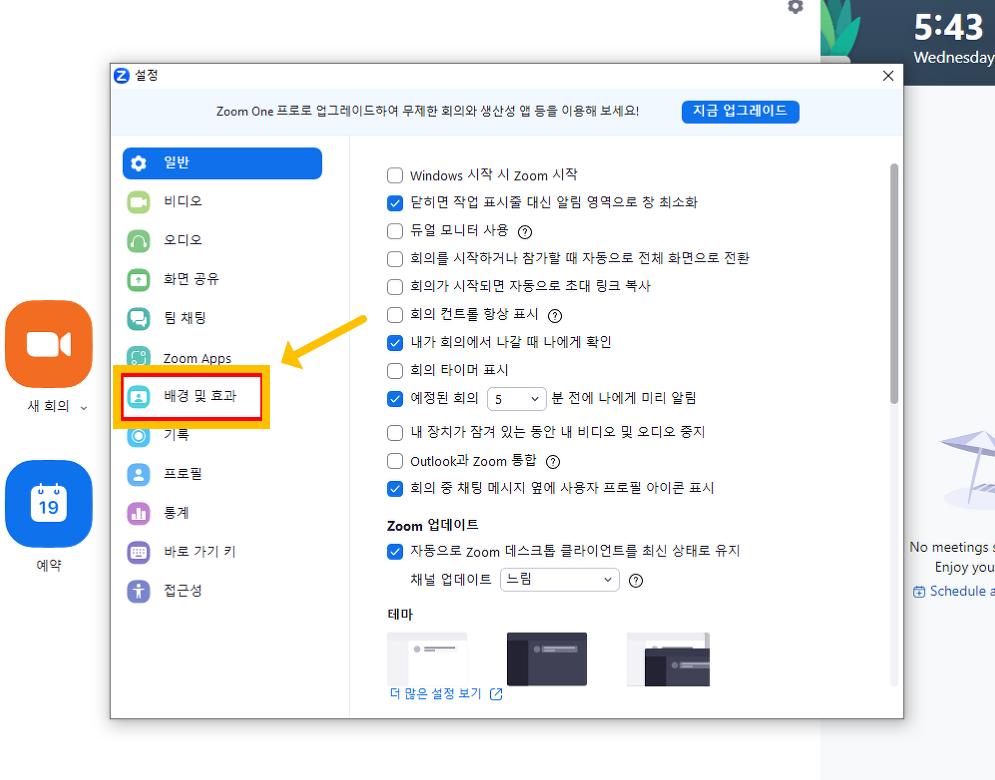Uncheck 사용자 프로필 아이콘 표시 checkbox
Viewport: 995px width, 780px height.
coord(395,489)
